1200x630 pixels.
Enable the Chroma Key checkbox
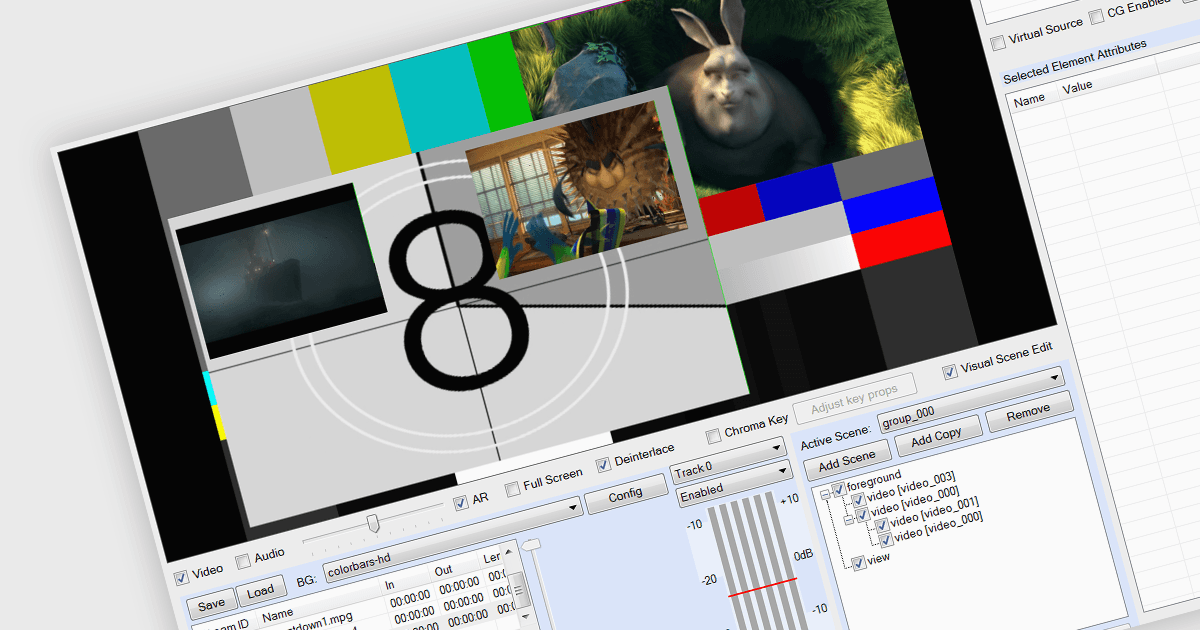[x=713, y=436]
